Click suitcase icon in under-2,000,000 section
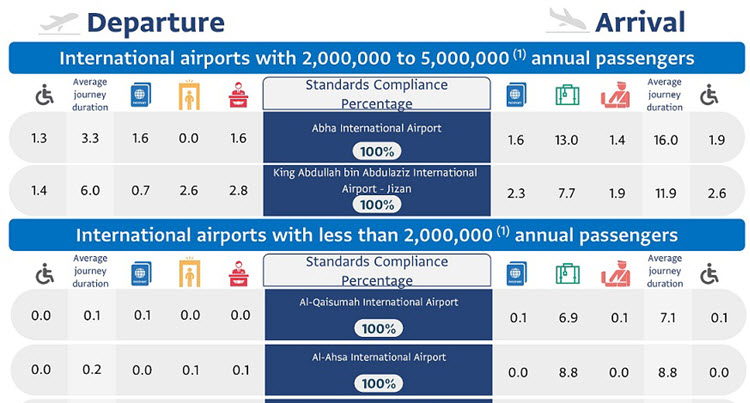Image resolution: width=750 pixels, height=403 pixels. 565,274
